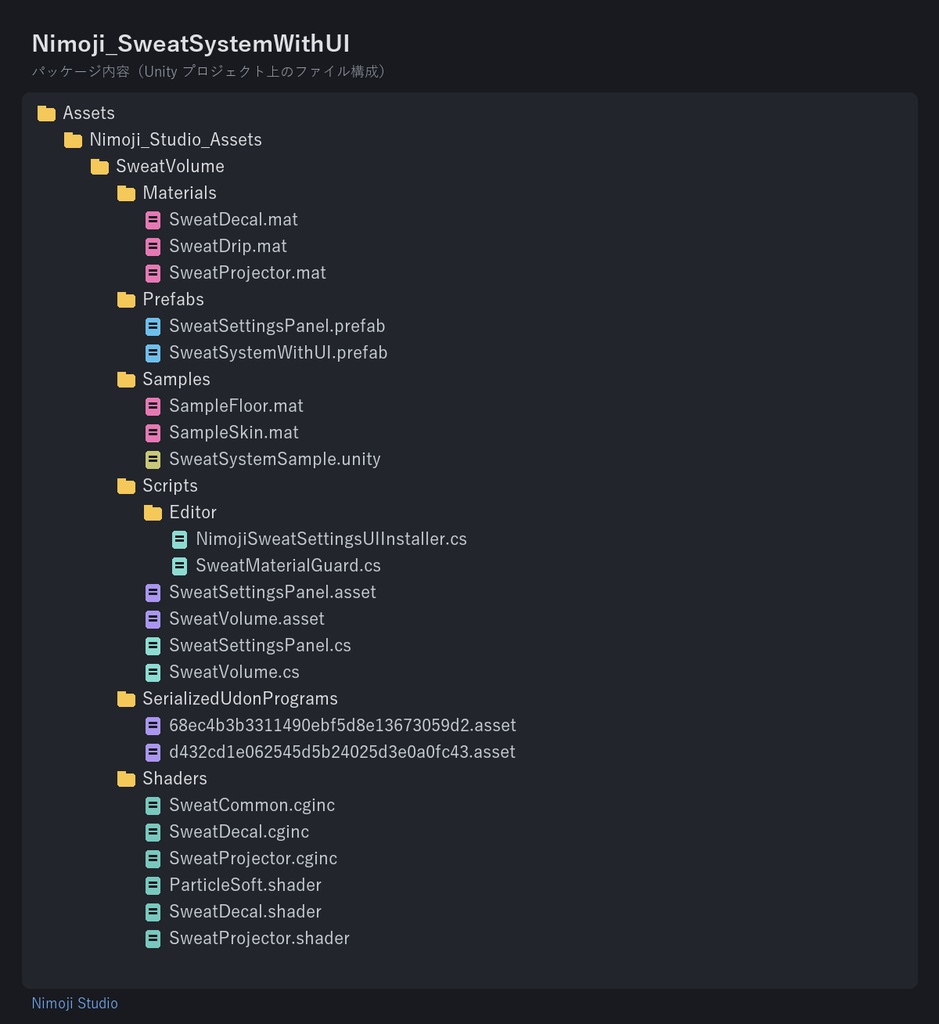The height and width of the screenshot is (1024, 939).
Task: Open the Nimoji Studio link
Action: click(75, 1003)
